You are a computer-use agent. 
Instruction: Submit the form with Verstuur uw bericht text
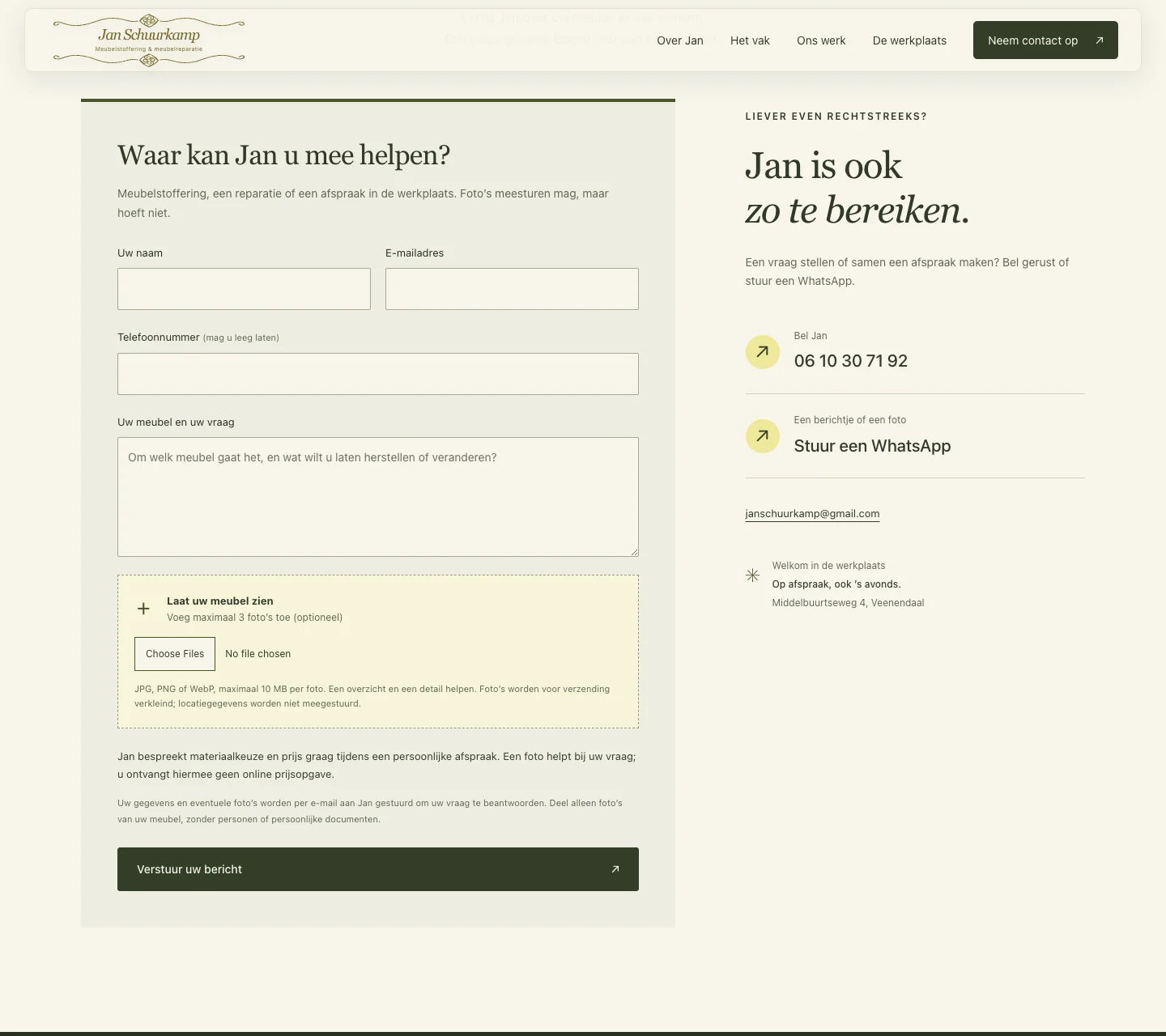point(189,869)
